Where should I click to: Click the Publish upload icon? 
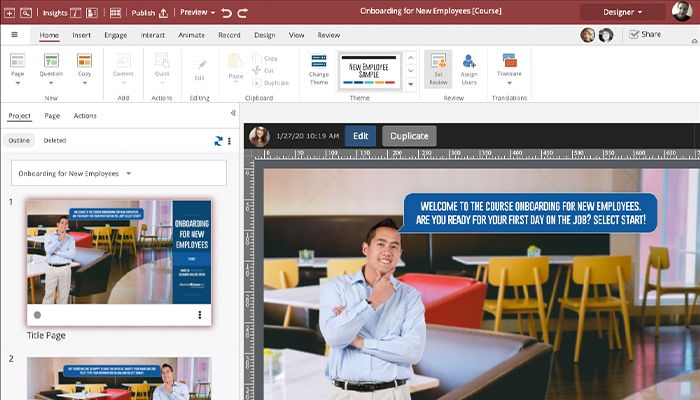[164, 13]
